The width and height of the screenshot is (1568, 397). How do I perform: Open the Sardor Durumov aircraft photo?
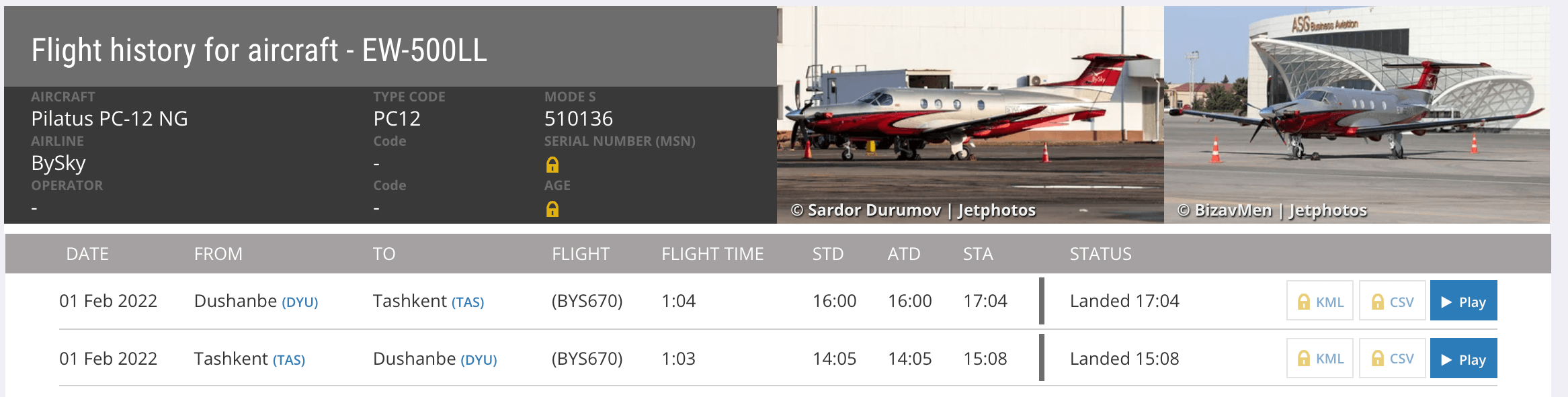coord(970,114)
